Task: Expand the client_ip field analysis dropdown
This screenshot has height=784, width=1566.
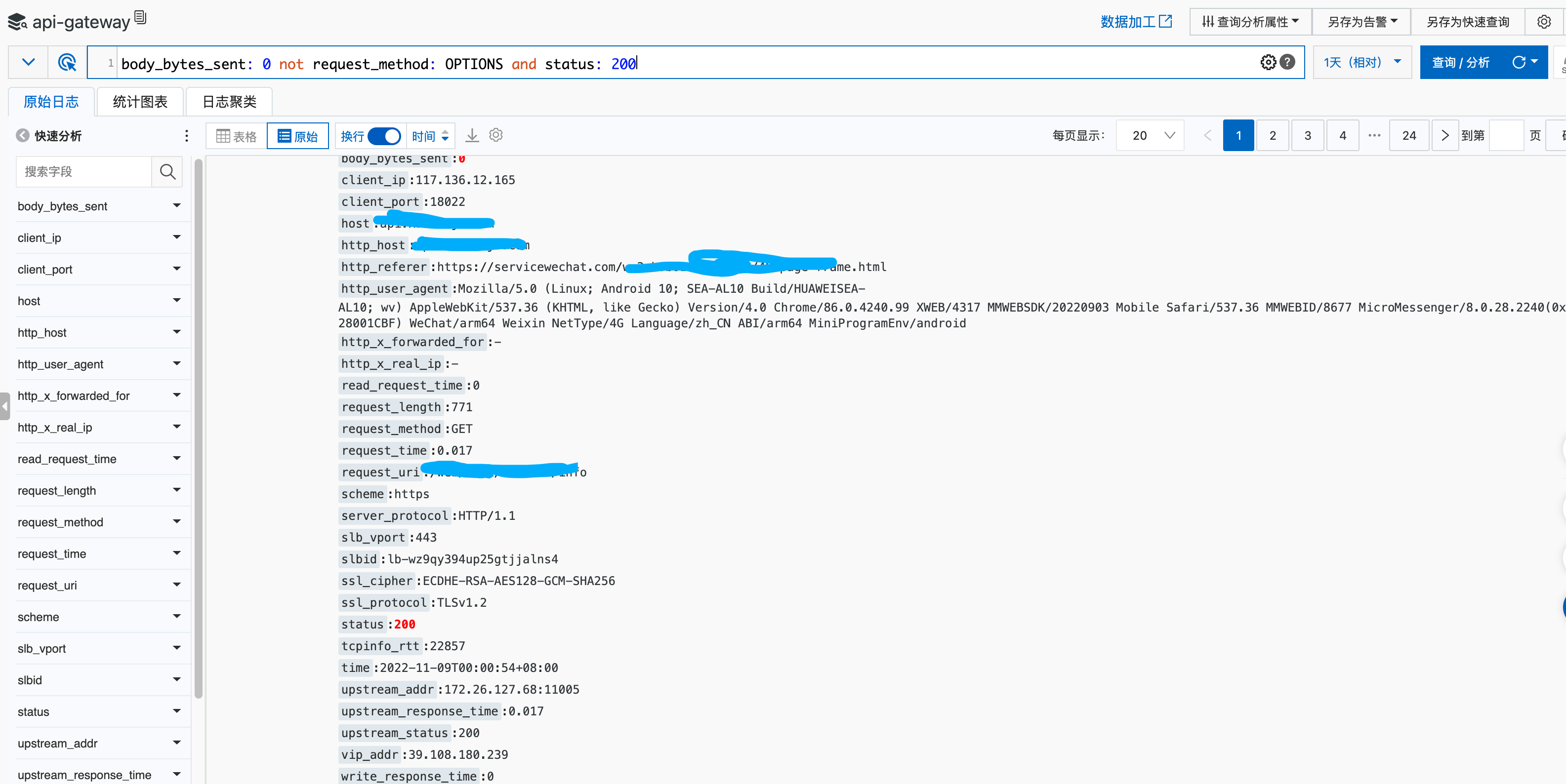Action: (176, 237)
